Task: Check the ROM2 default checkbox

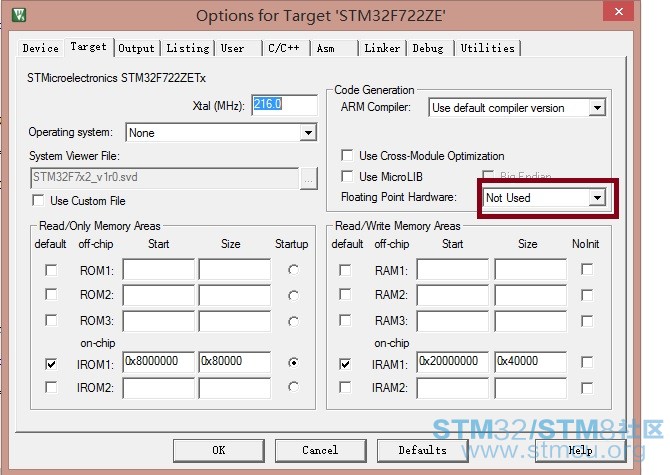Action: (x=51, y=294)
